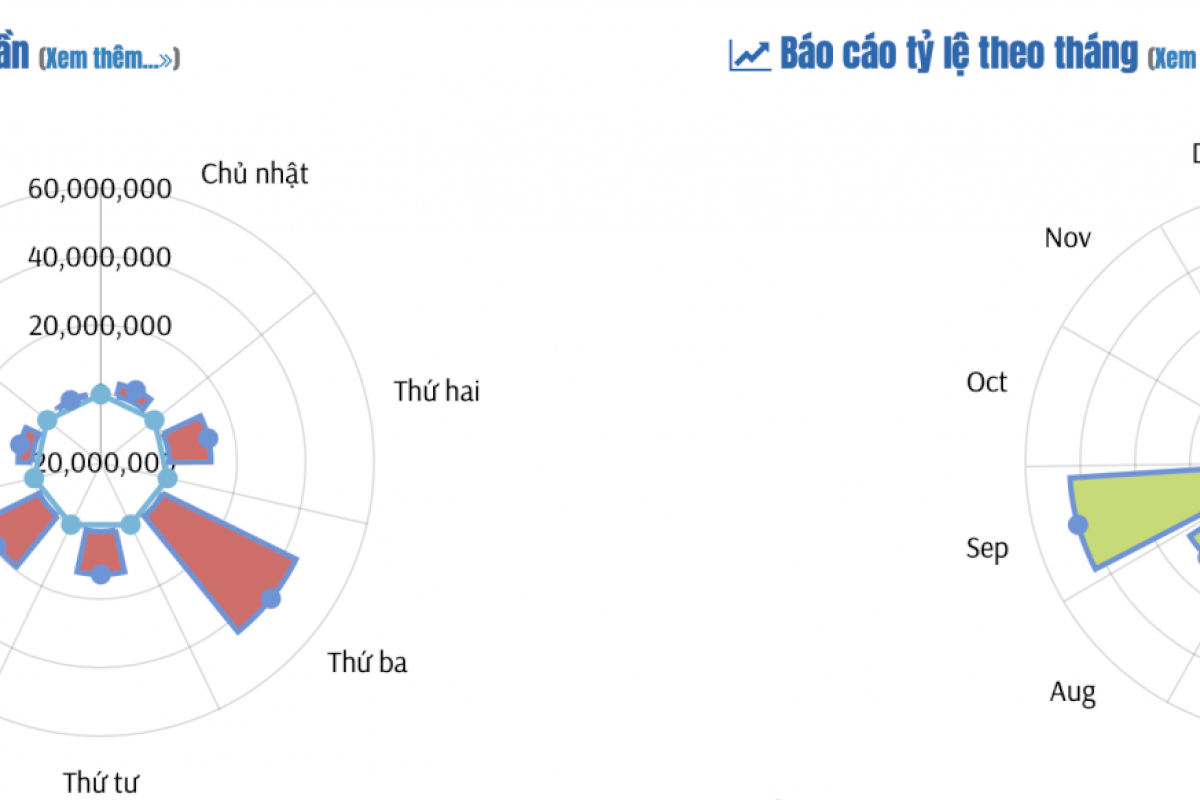Open the 'Xem thêm...»' link on left

pos(109,59)
